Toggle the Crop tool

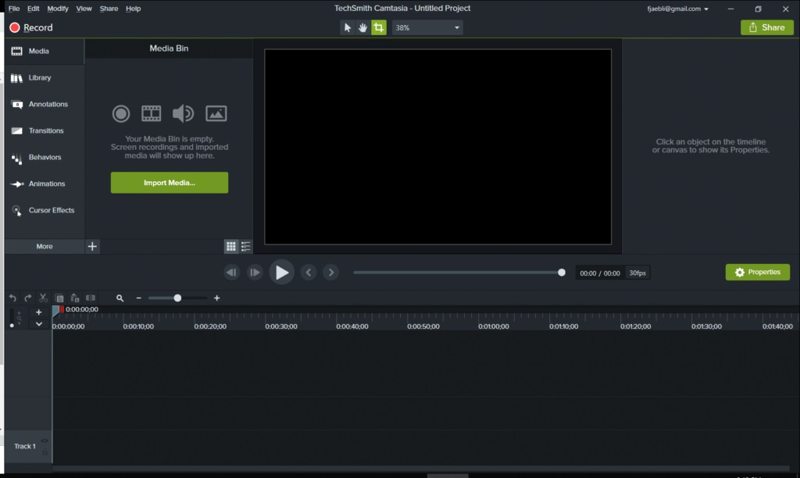pyautogui.click(x=379, y=28)
